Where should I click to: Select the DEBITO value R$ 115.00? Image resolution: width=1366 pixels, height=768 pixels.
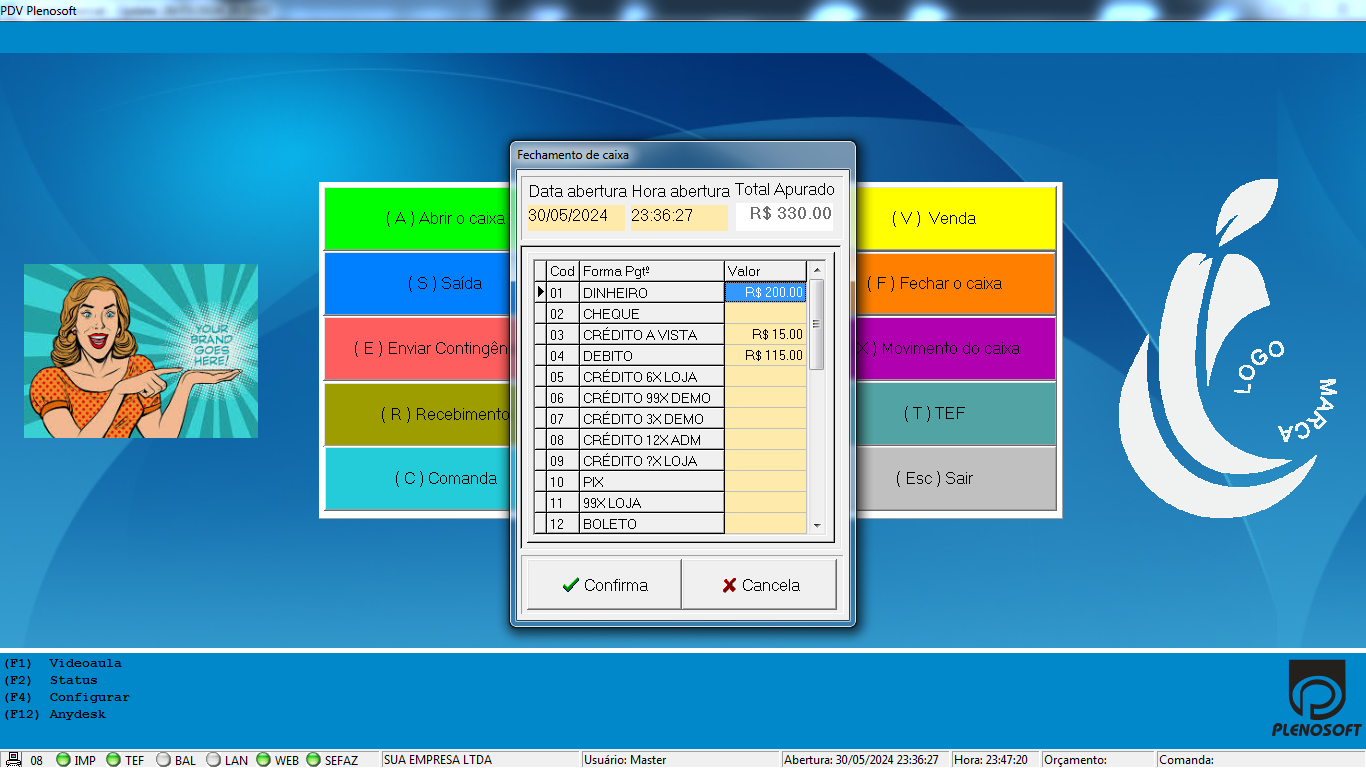(765, 355)
